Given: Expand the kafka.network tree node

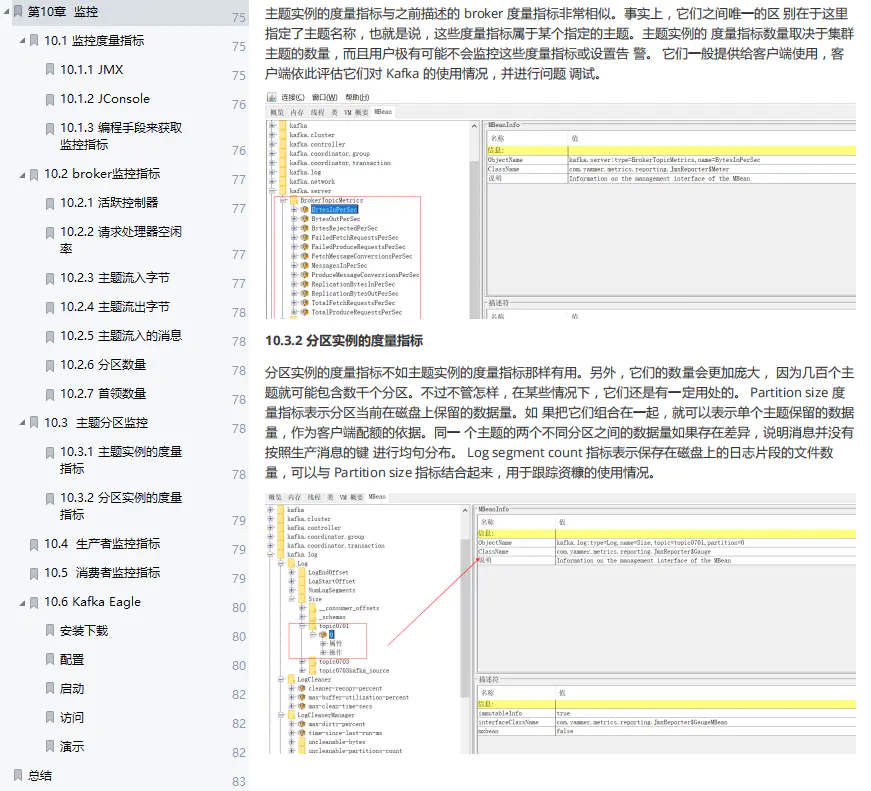Looking at the screenshot, I should click(x=271, y=181).
